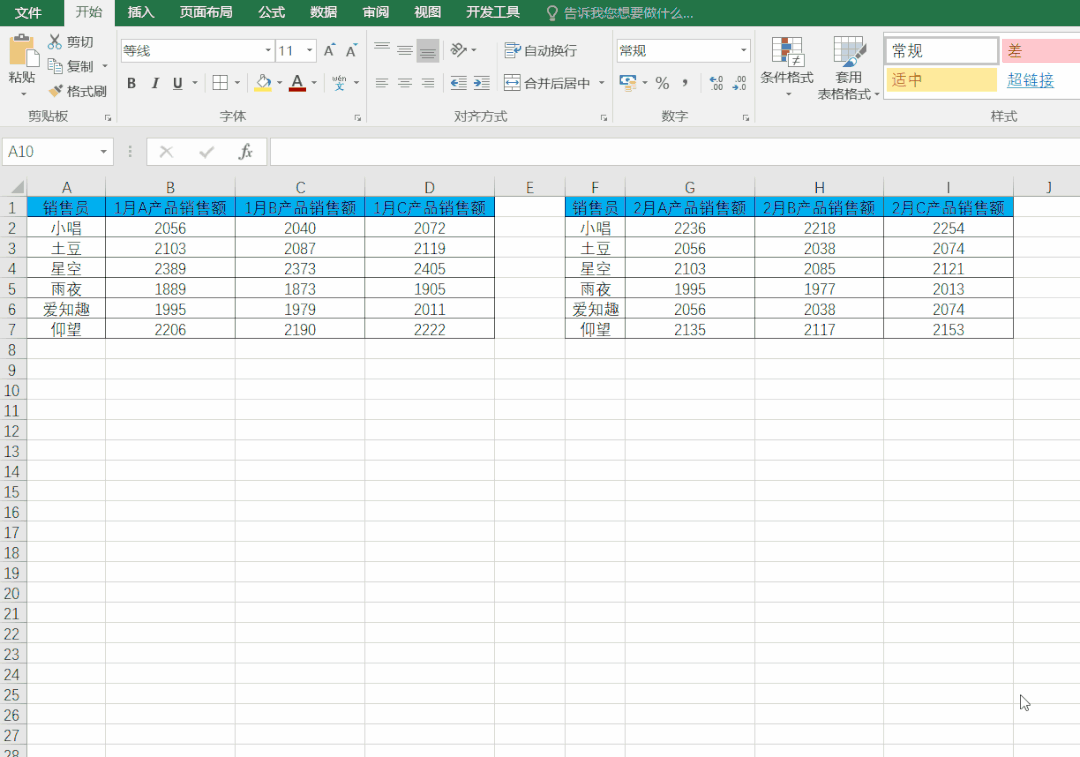Image resolution: width=1080 pixels, height=757 pixels.
Task: Click the cancel X in formula bar
Action: click(x=167, y=152)
